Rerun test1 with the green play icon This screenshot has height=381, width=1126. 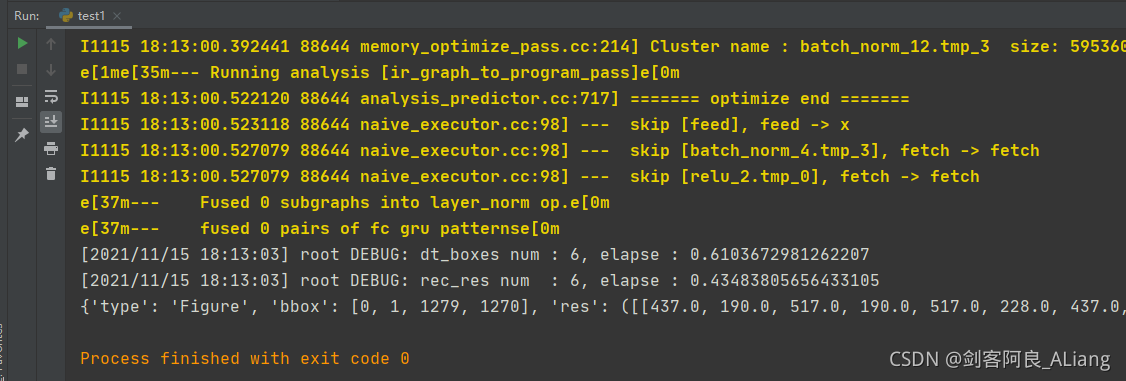pos(22,44)
